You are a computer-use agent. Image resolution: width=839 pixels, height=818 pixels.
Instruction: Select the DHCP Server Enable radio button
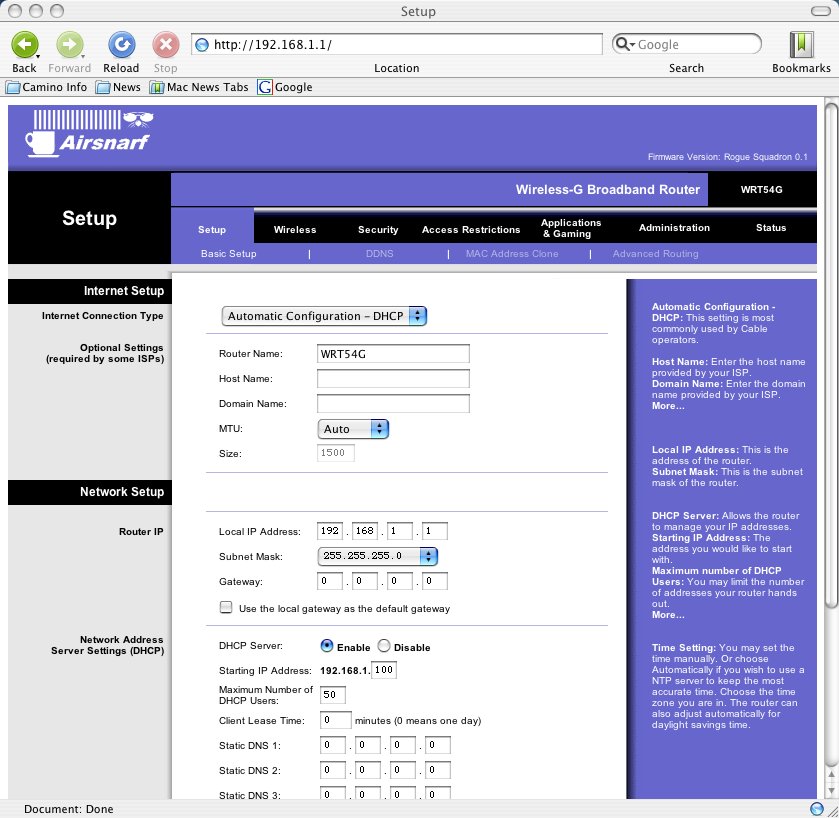click(x=326, y=647)
